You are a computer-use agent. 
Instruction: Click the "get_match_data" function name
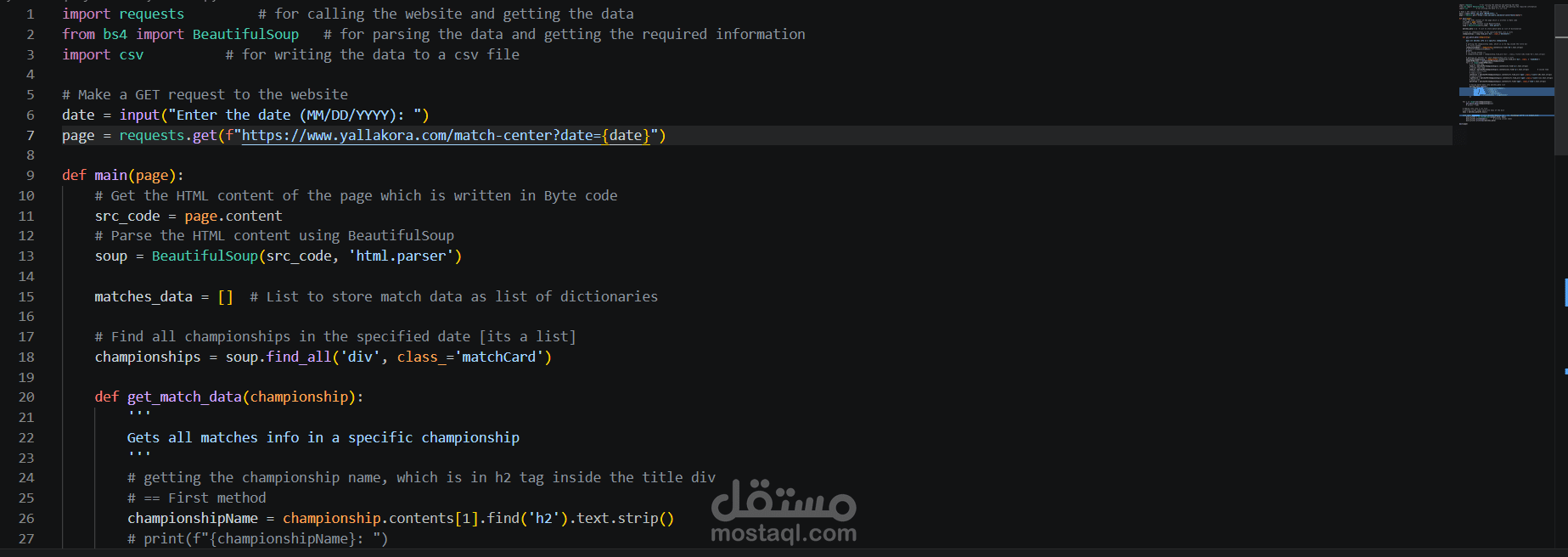coord(184,397)
